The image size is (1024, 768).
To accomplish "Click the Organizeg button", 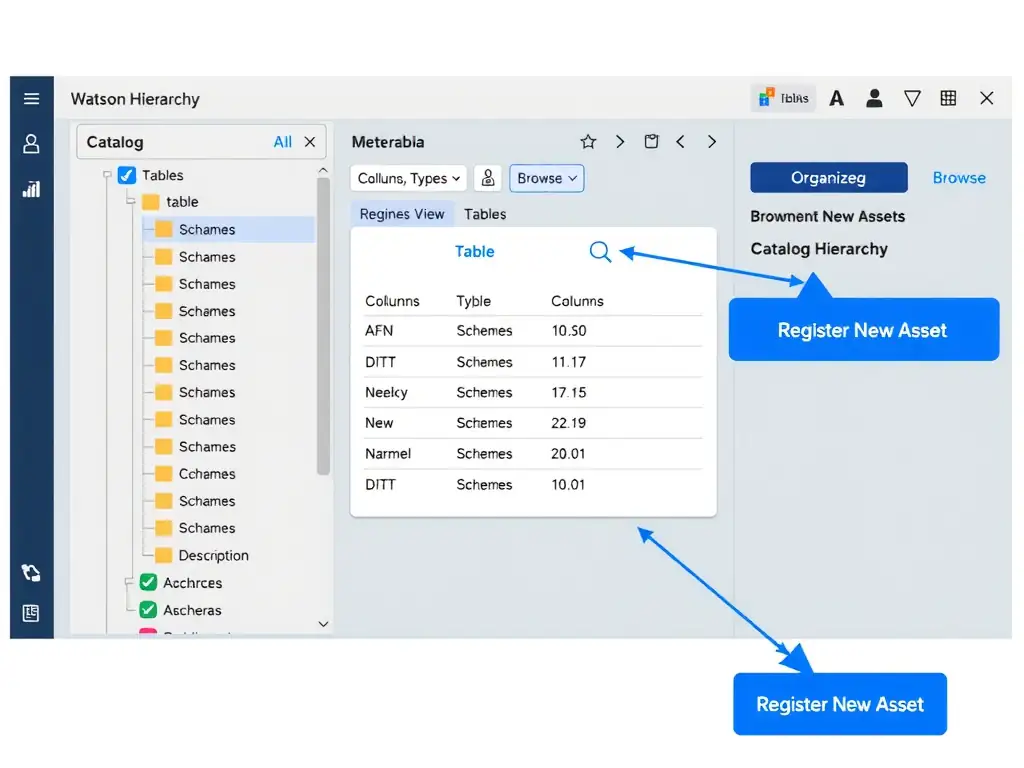I will point(829,178).
